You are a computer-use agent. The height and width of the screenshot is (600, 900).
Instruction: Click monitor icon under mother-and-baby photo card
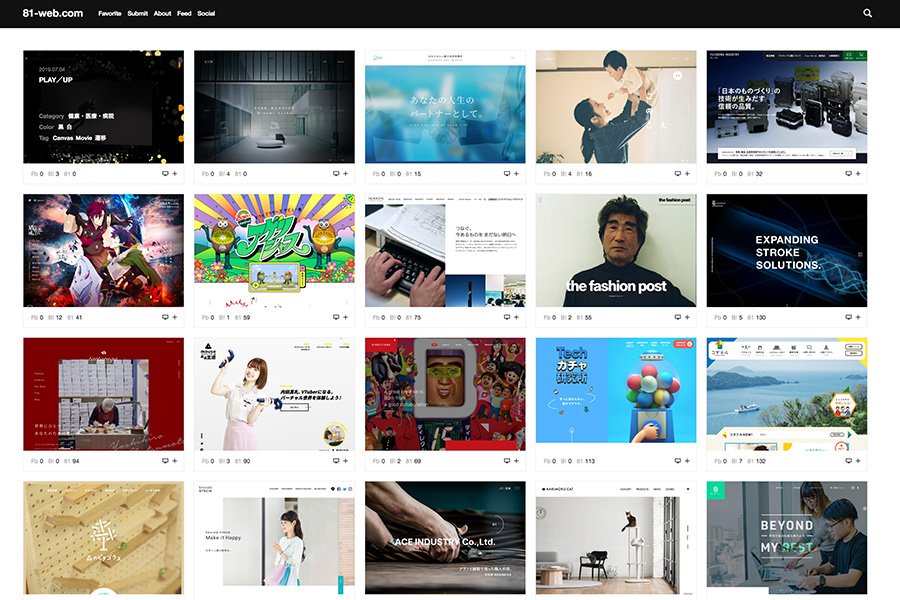coord(678,174)
